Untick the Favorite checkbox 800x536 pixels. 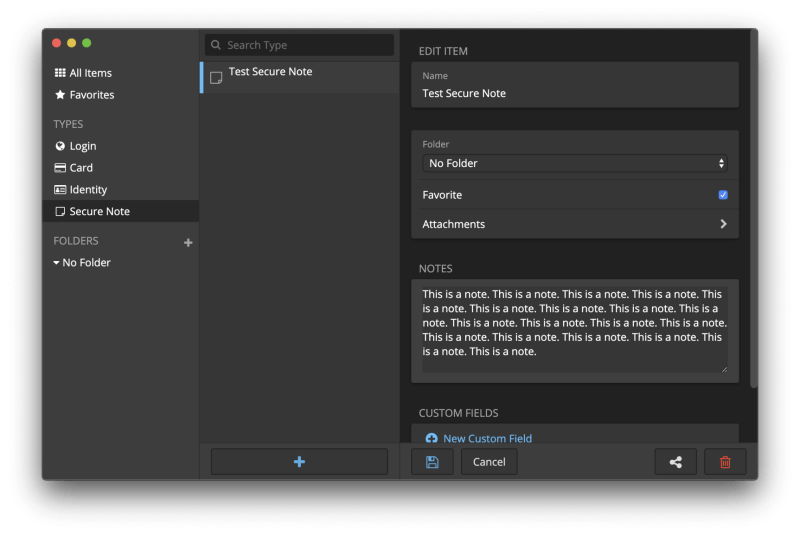pos(723,195)
